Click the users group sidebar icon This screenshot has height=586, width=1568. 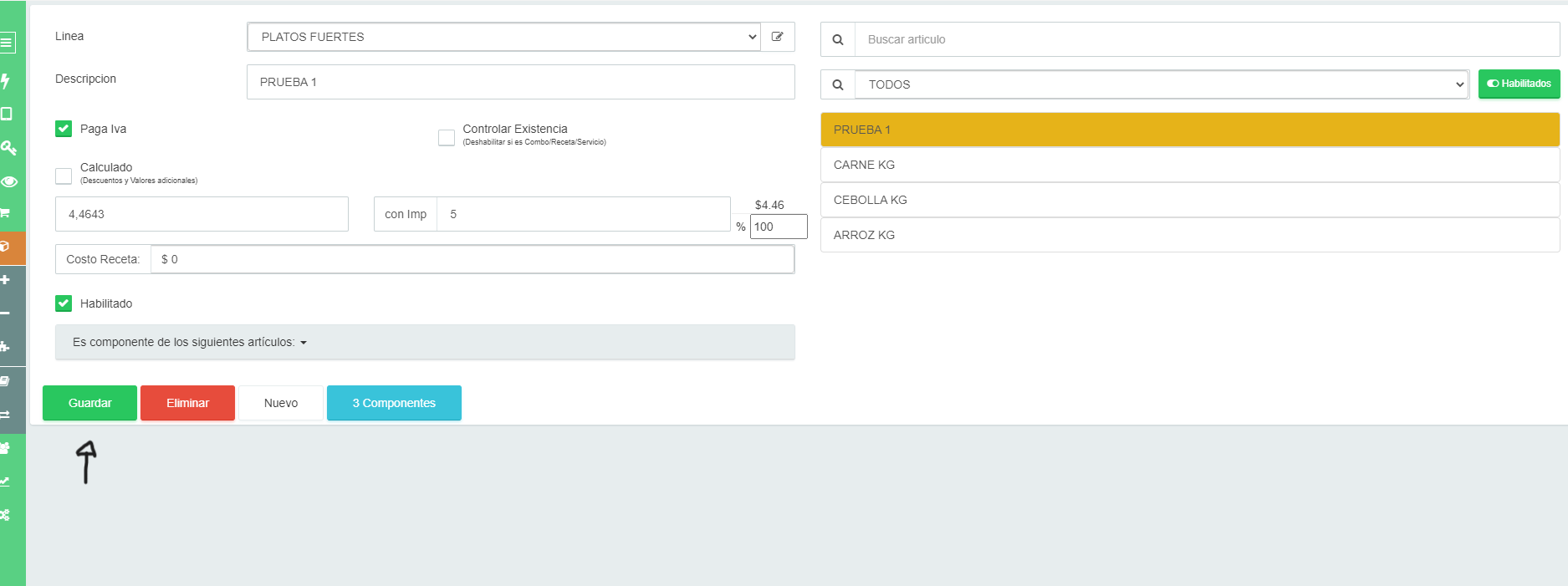point(6,448)
